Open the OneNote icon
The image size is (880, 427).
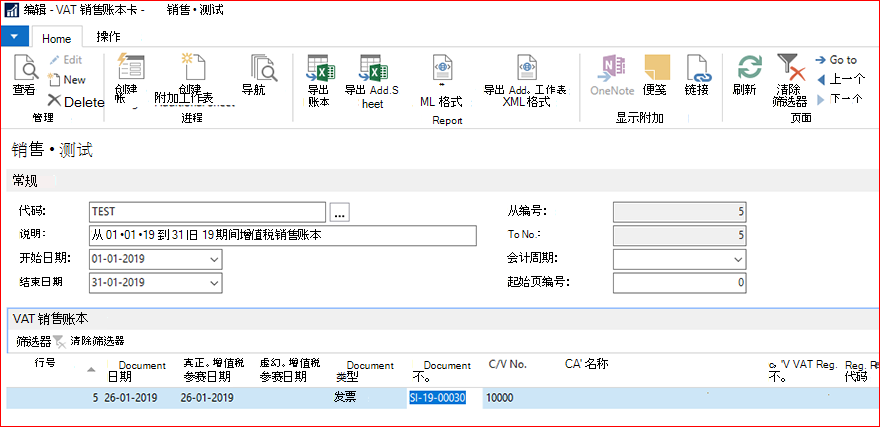pos(612,68)
